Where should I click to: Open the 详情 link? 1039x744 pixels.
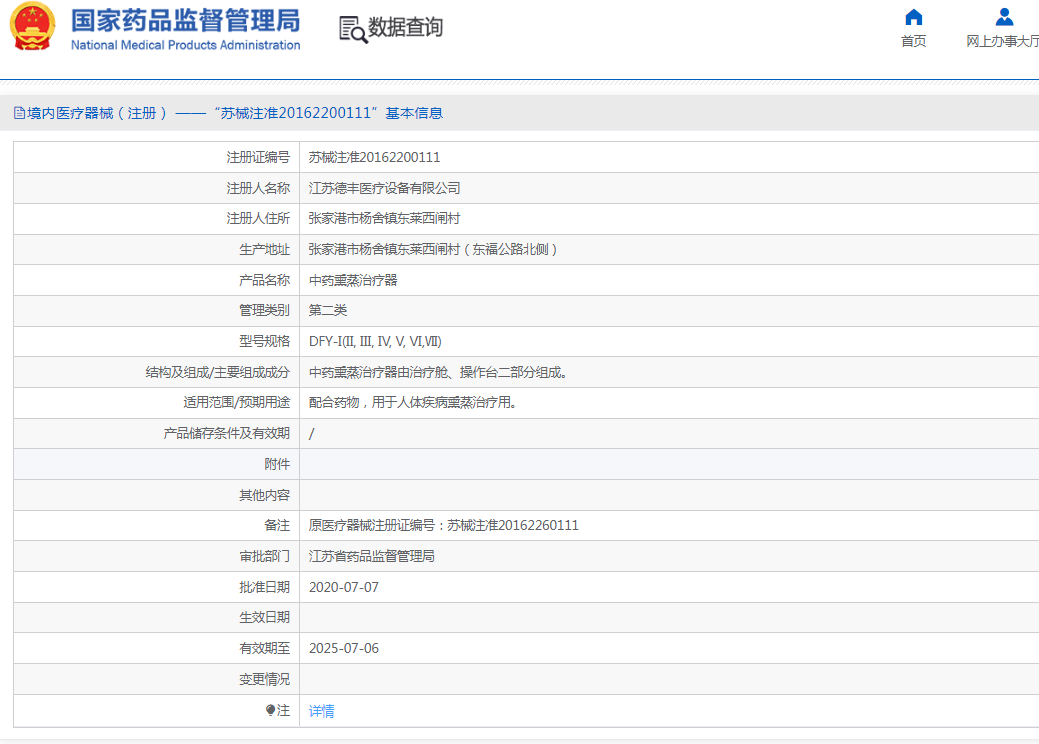tap(321, 711)
